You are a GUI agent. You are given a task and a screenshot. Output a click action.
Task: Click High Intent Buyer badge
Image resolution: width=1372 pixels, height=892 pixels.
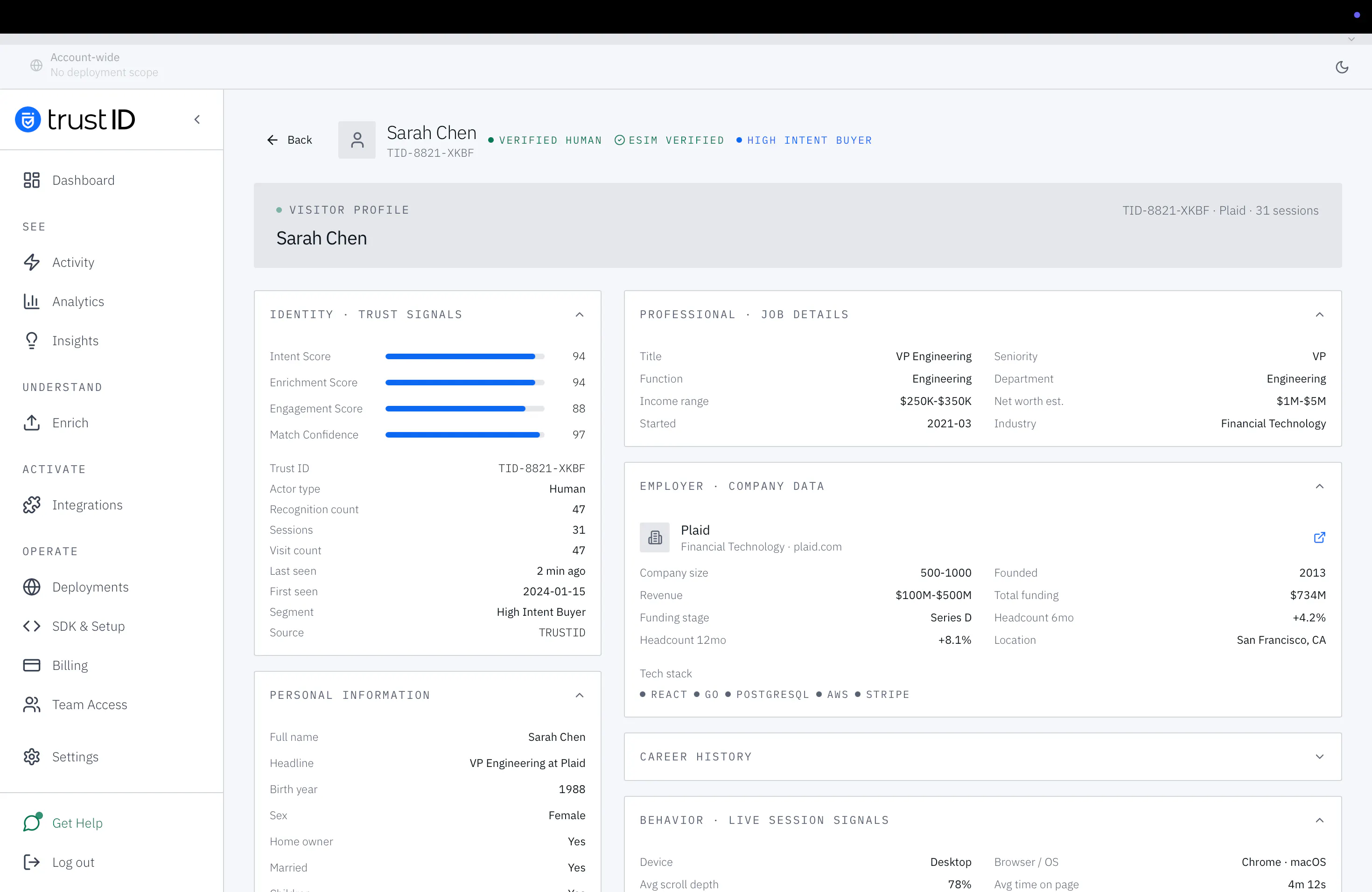coord(804,140)
